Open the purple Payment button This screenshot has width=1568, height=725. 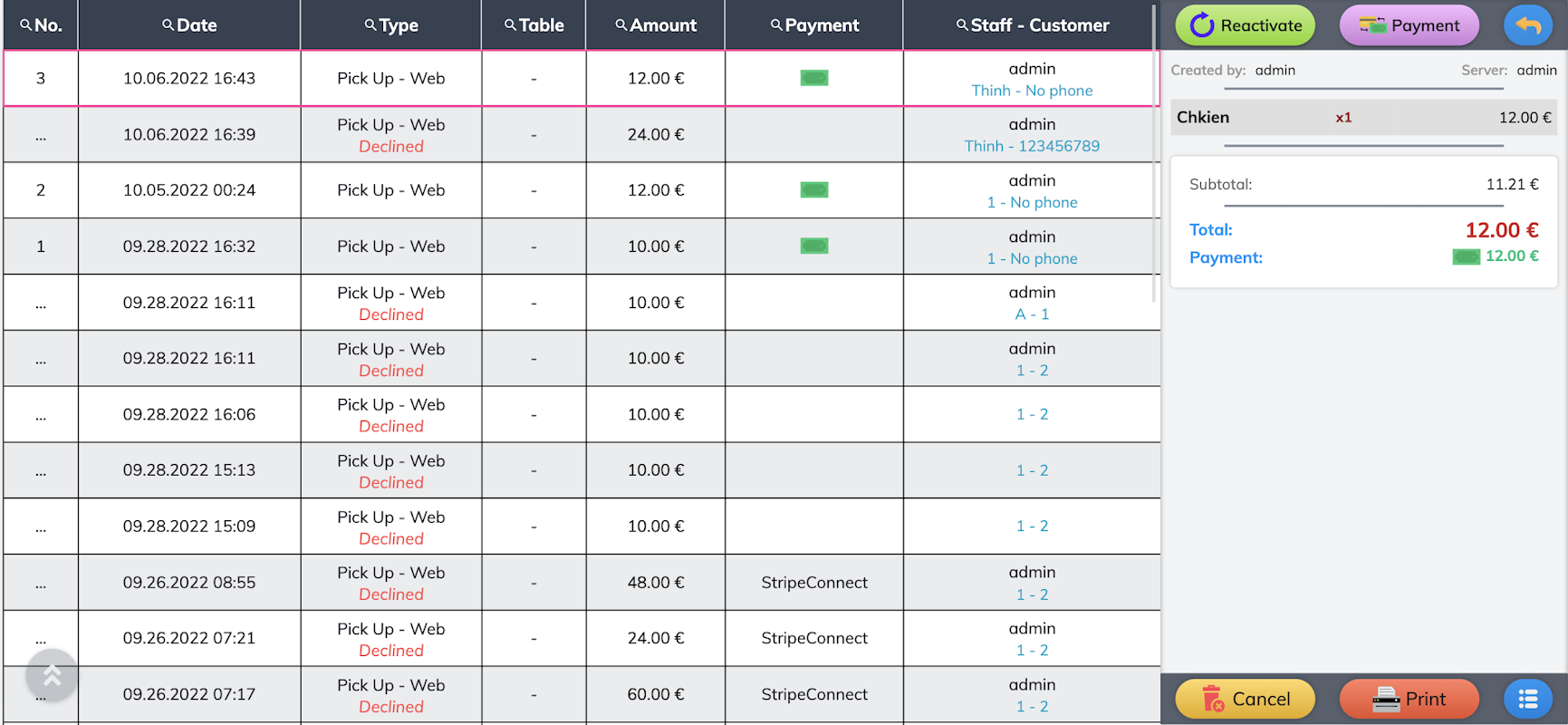(1409, 25)
